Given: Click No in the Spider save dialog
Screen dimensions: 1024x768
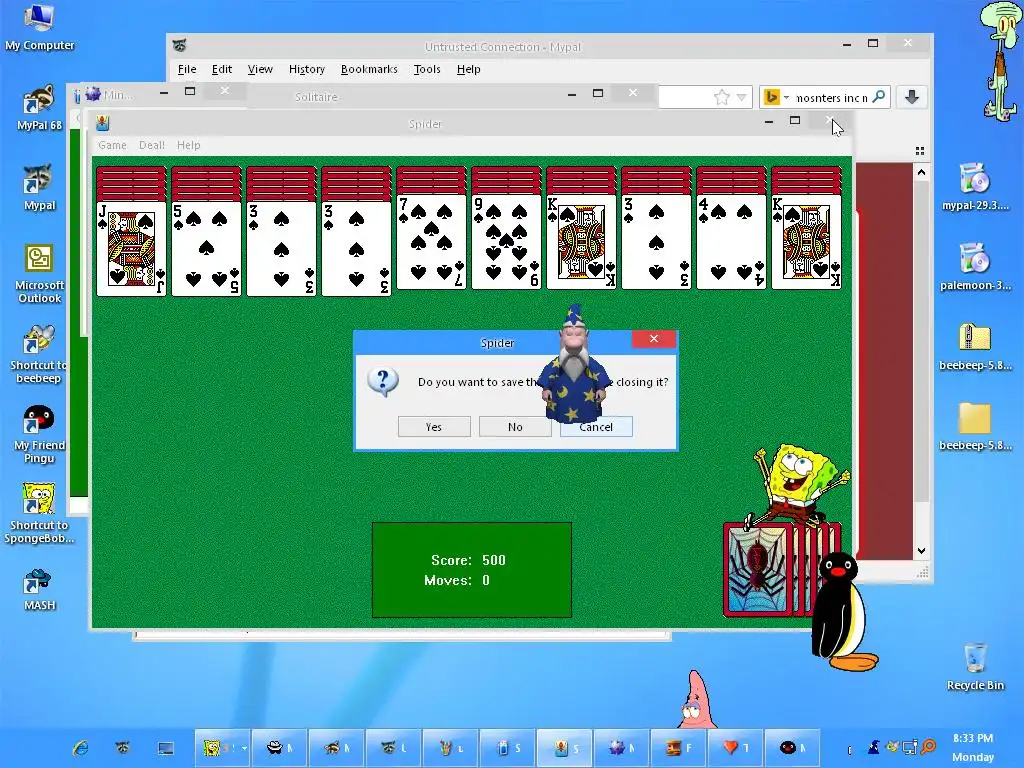Looking at the screenshot, I should [515, 426].
